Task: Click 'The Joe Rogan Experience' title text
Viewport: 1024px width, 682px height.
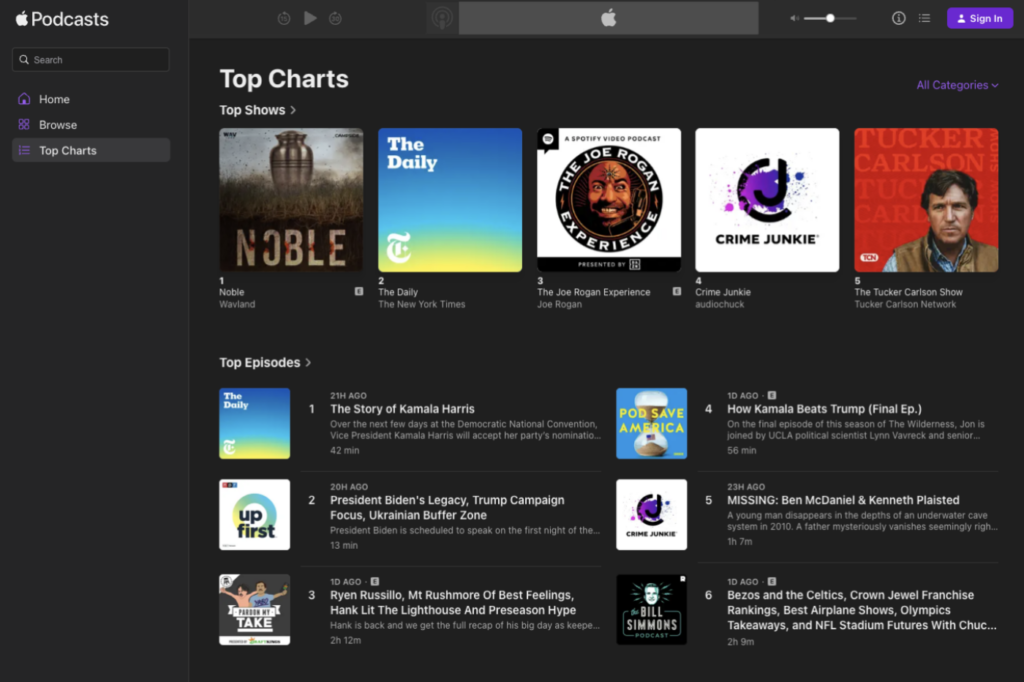Action: (594, 292)
